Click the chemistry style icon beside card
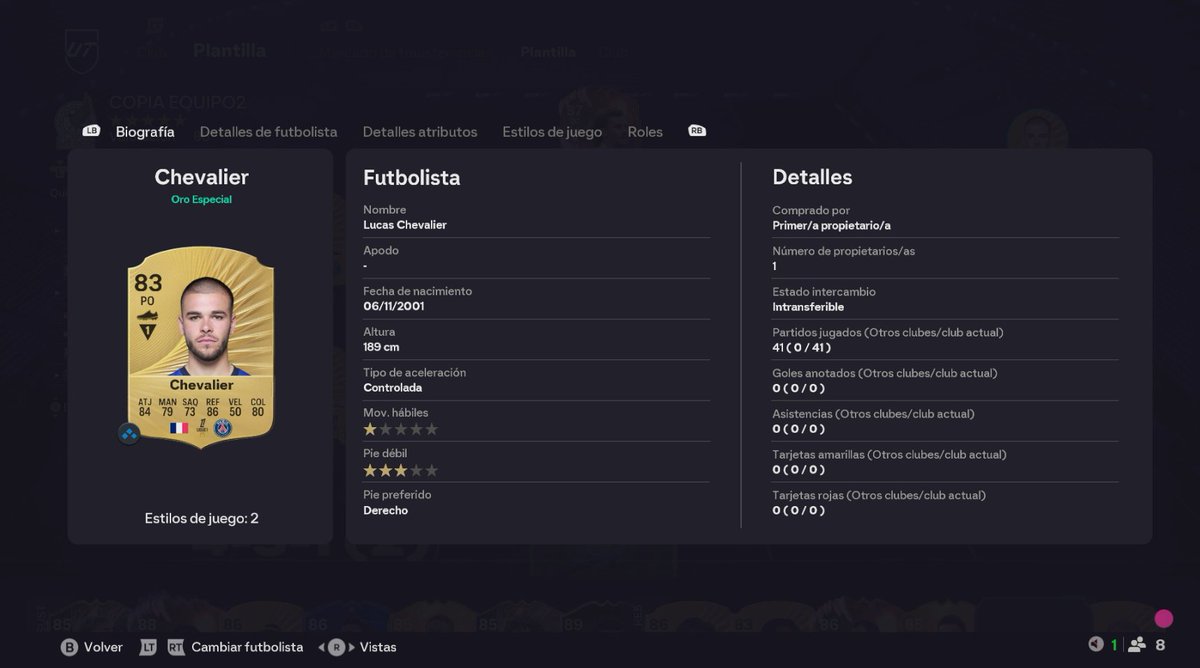The image size is (1200, 668). [129, 434]
